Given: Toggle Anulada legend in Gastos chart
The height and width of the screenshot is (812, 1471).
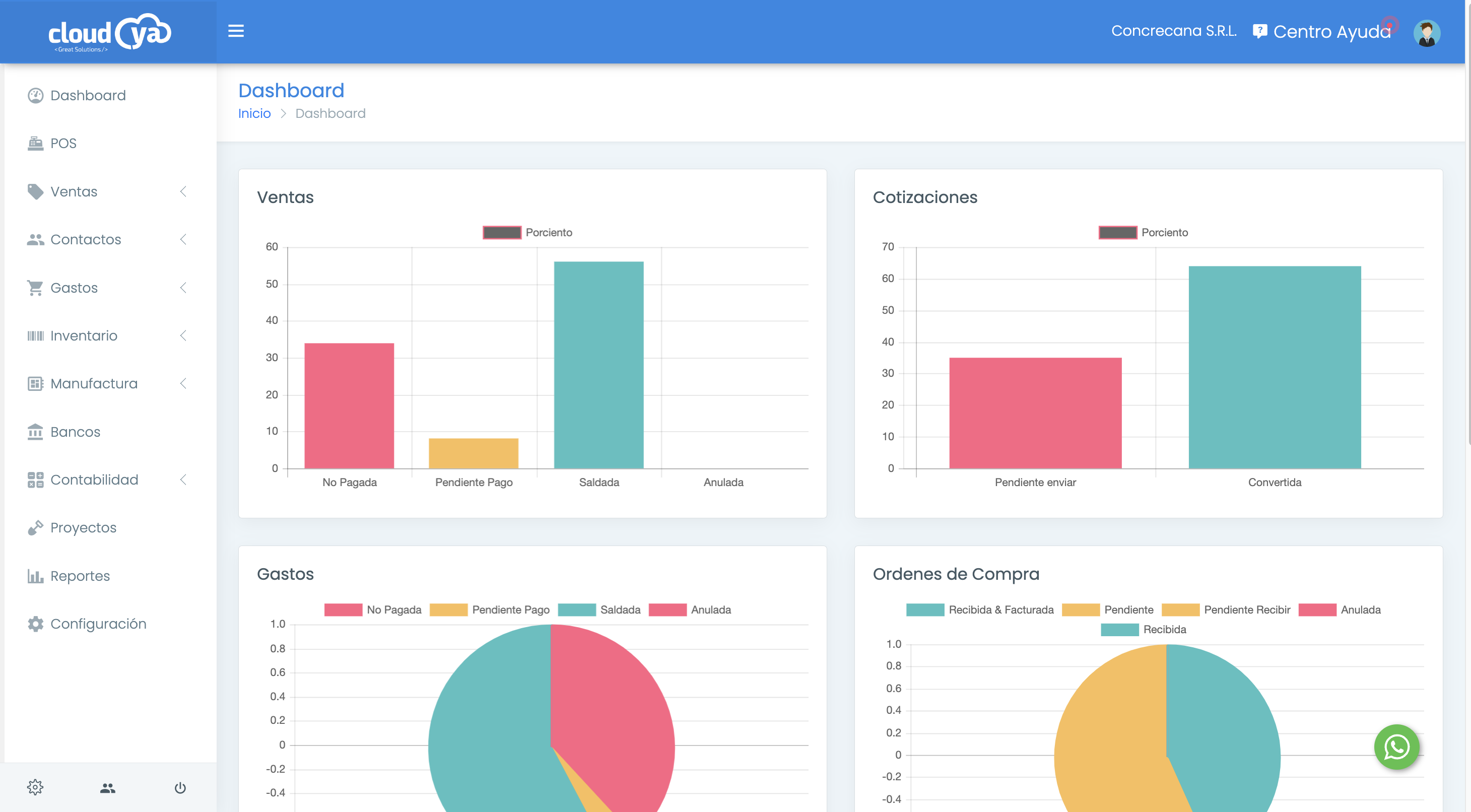Looking at the screenshot, I should (690, 610).
